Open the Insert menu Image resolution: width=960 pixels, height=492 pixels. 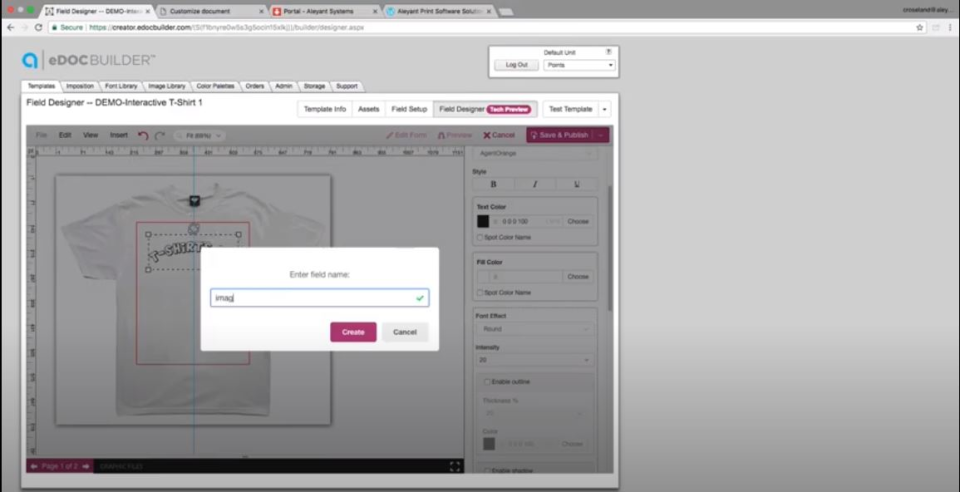tap(119, 135)
